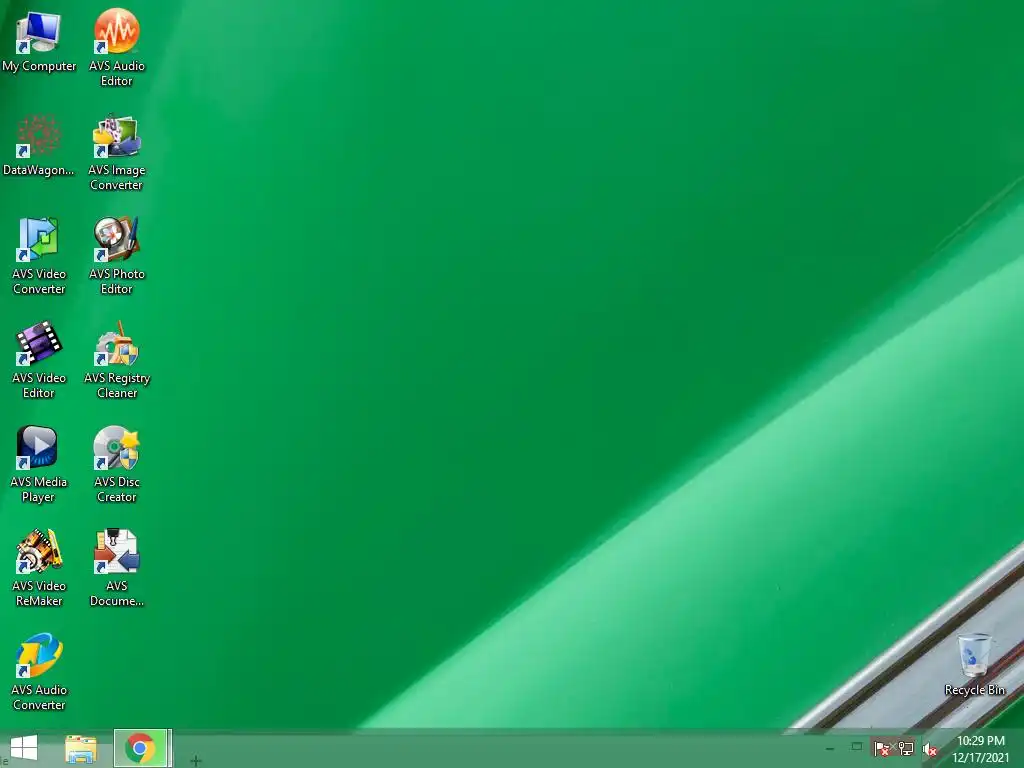Switch to Google Chrome in the taskbar

click(140, 748)
